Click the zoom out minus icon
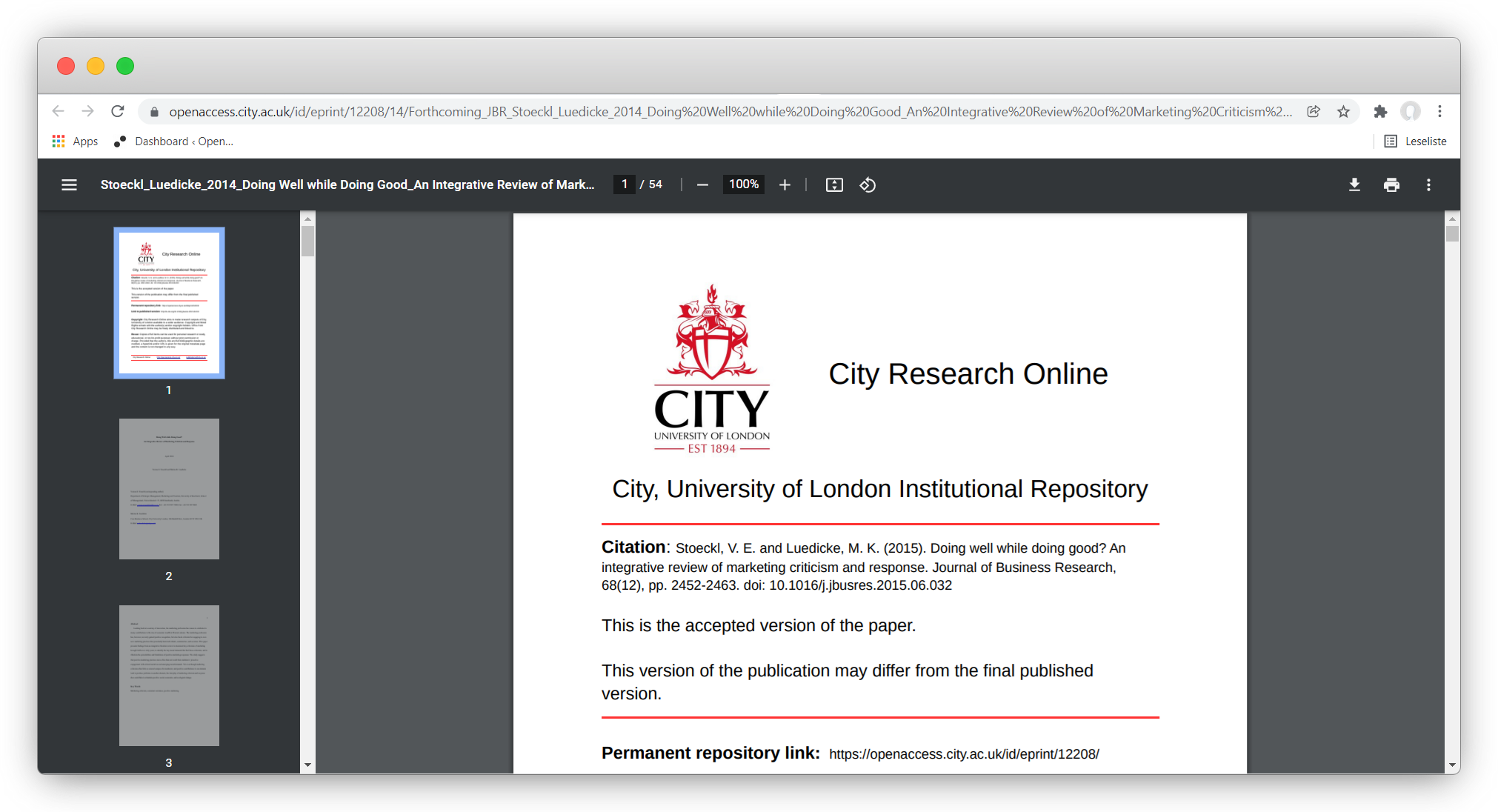 coord(702,184)
